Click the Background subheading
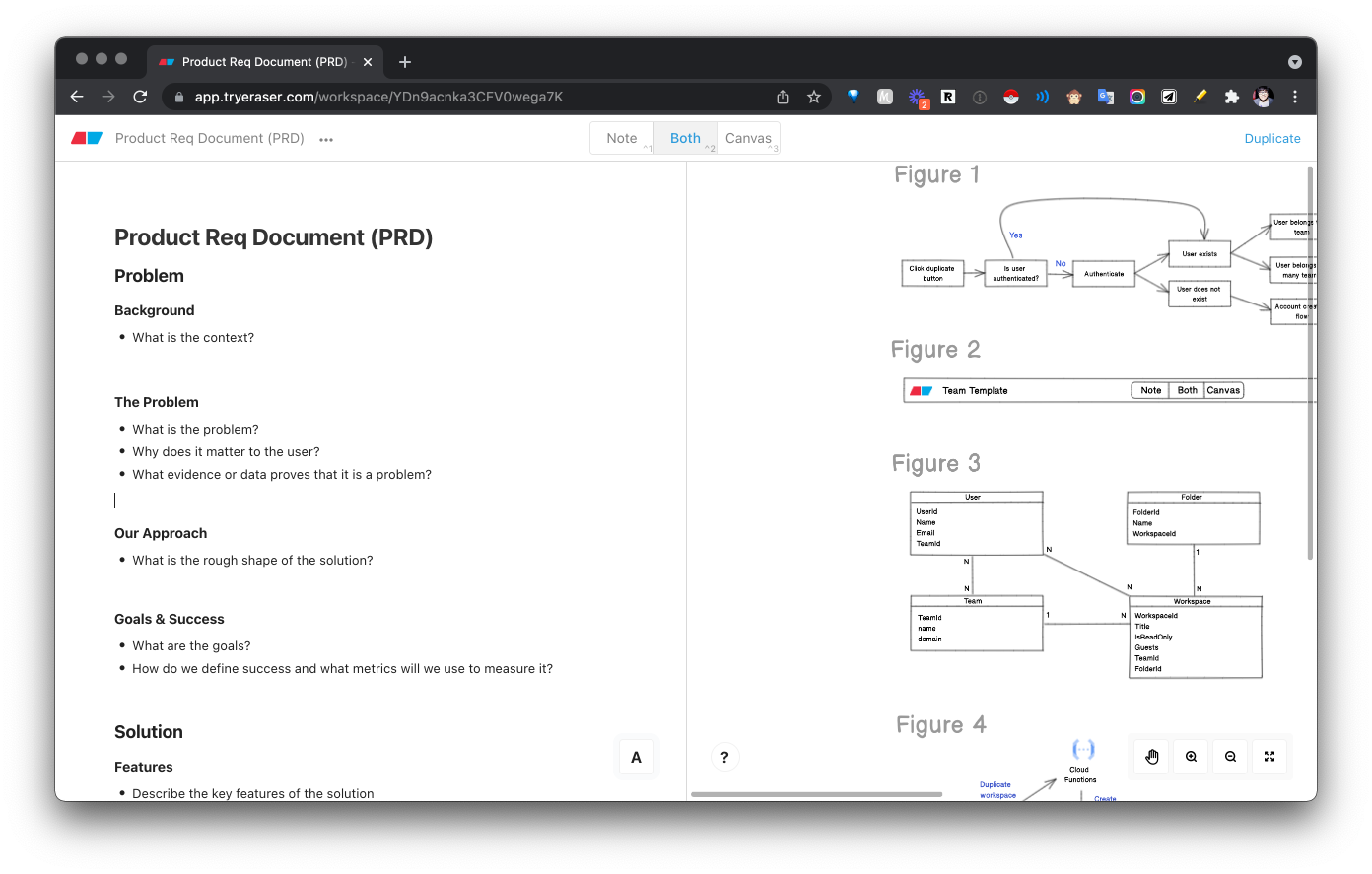Viewport: 1372px width, 874px height. coord(155,310)
